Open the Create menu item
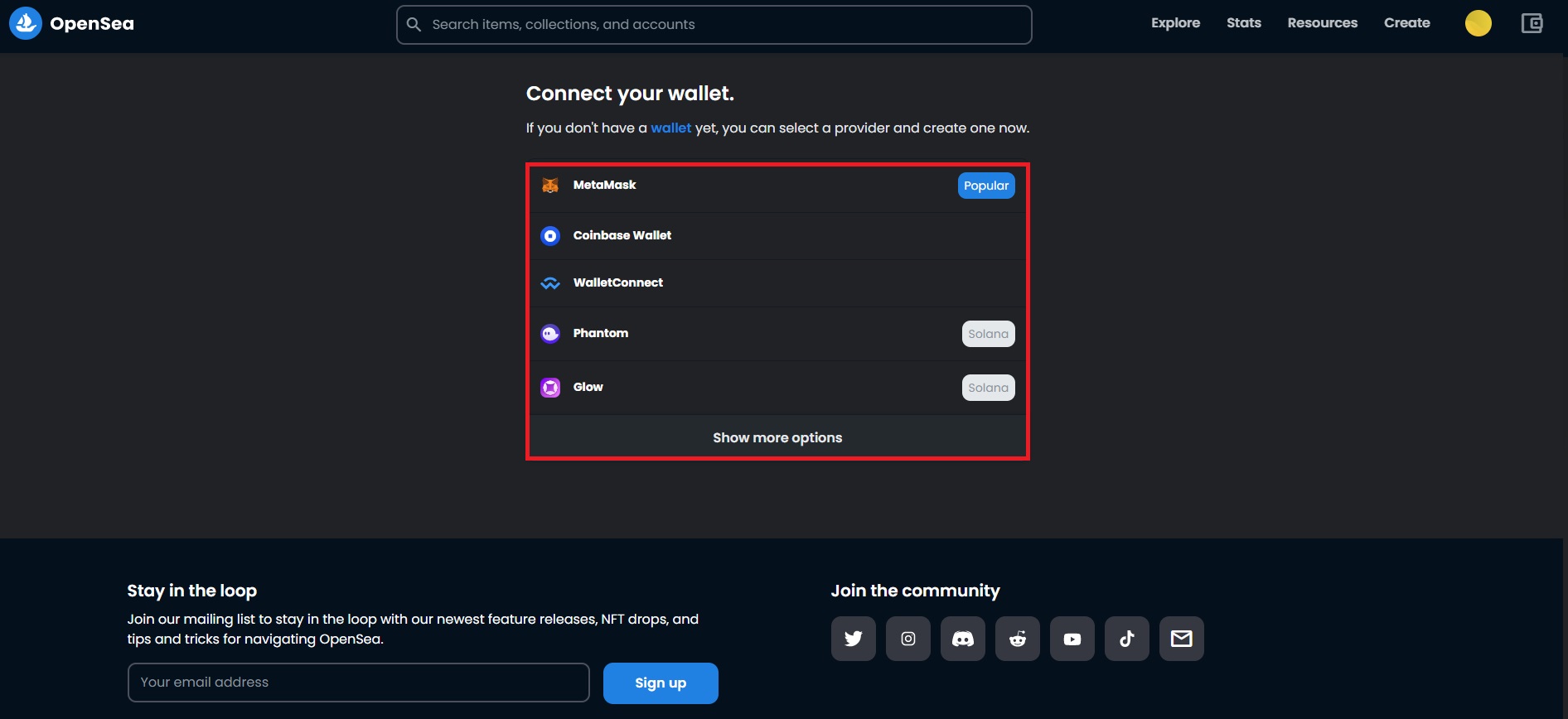Screen dimensions: 1568x719 click(1407, 23)
